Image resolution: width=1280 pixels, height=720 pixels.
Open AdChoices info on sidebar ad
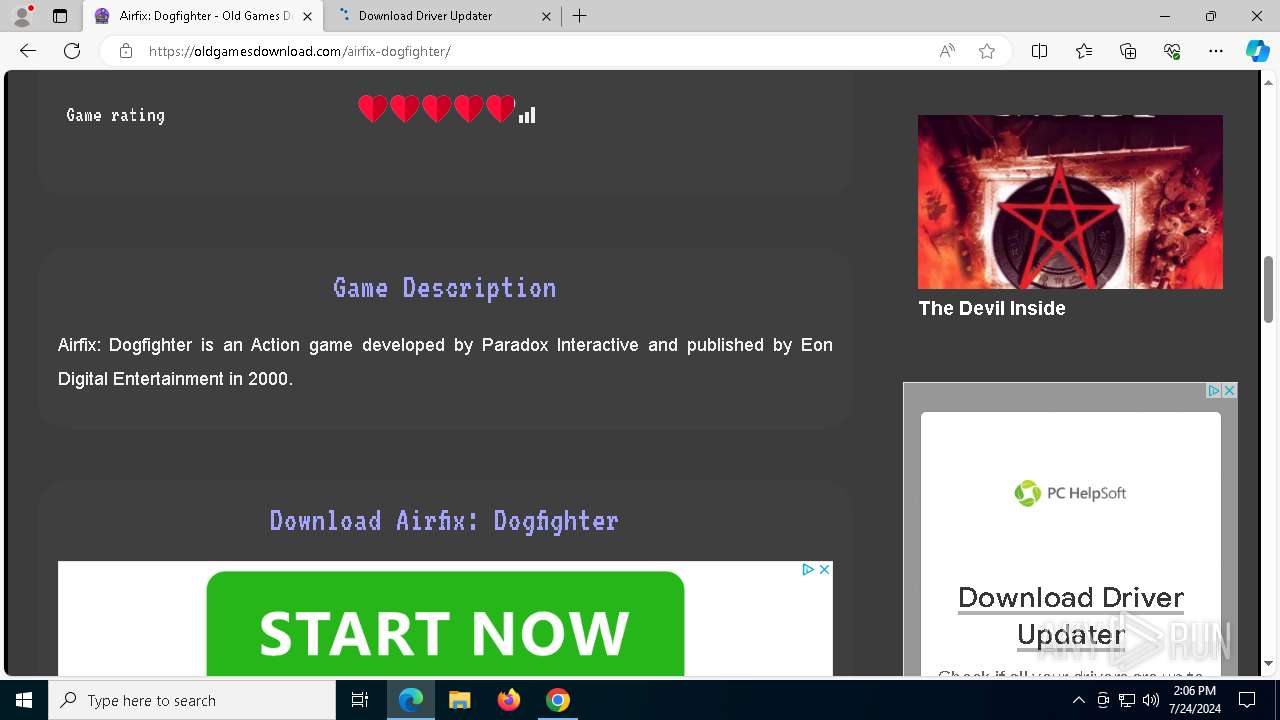[1213, 390]
